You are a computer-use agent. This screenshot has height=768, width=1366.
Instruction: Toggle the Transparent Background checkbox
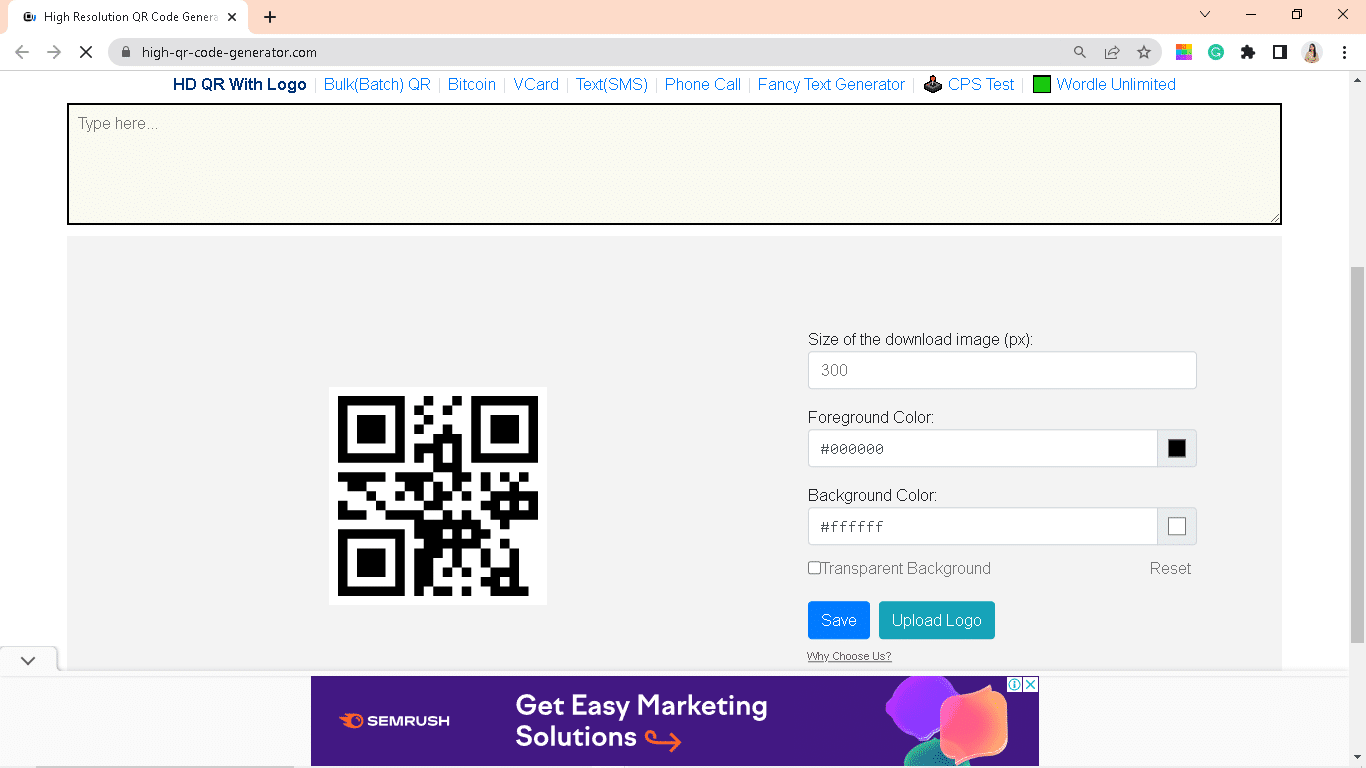pos(814,568)
